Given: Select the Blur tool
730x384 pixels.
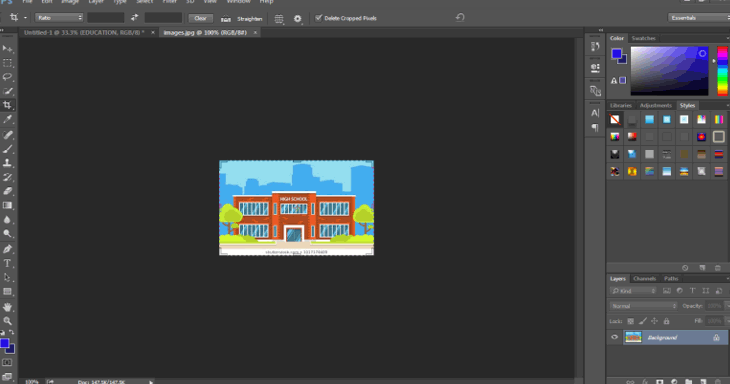Looking at the screenshot, I should pos(7,220).
